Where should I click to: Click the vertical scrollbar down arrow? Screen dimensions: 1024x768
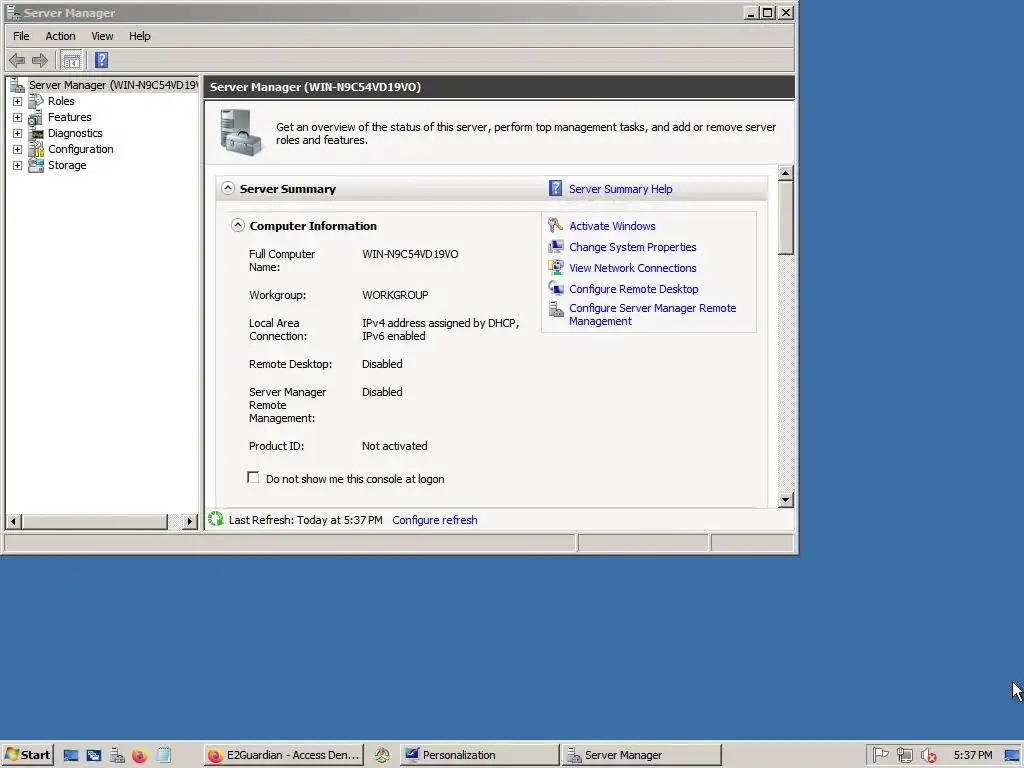786,500
